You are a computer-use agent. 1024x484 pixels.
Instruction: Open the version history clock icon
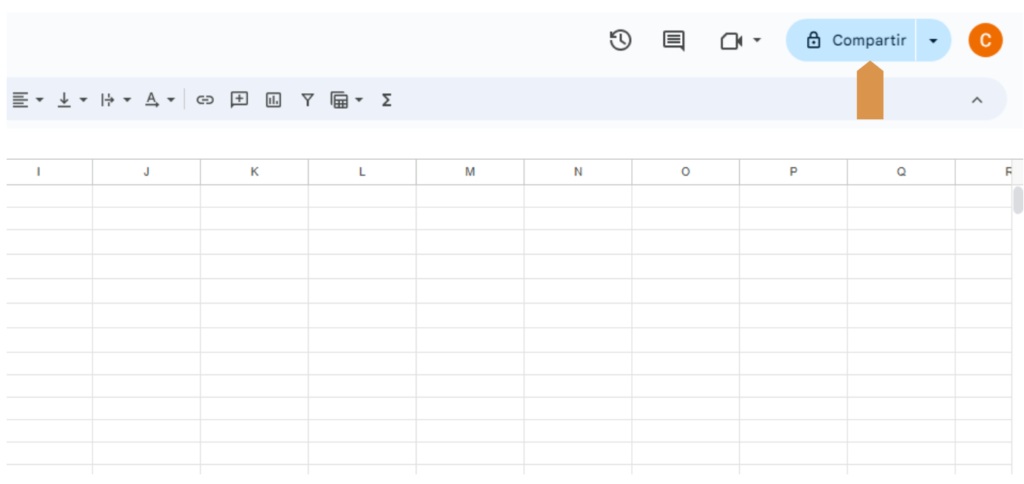coord(620,40)
